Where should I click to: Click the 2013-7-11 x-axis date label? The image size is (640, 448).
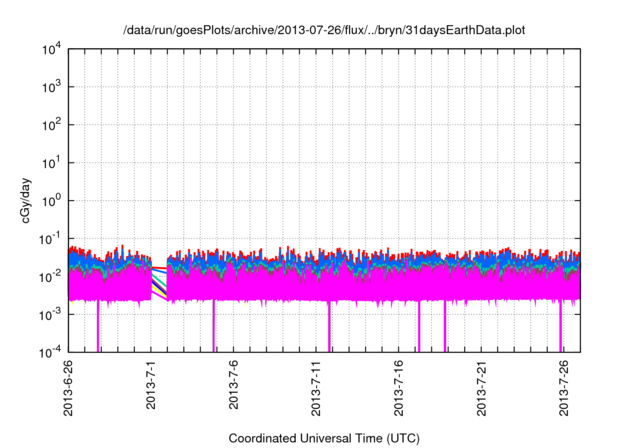[316, 388]
